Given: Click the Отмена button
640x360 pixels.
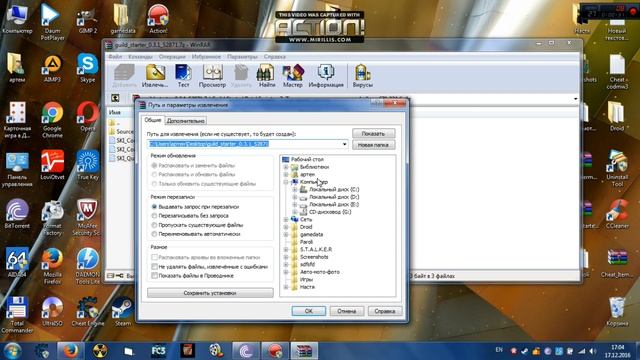Looking at the screenshot, I should (x=347, y=311).
